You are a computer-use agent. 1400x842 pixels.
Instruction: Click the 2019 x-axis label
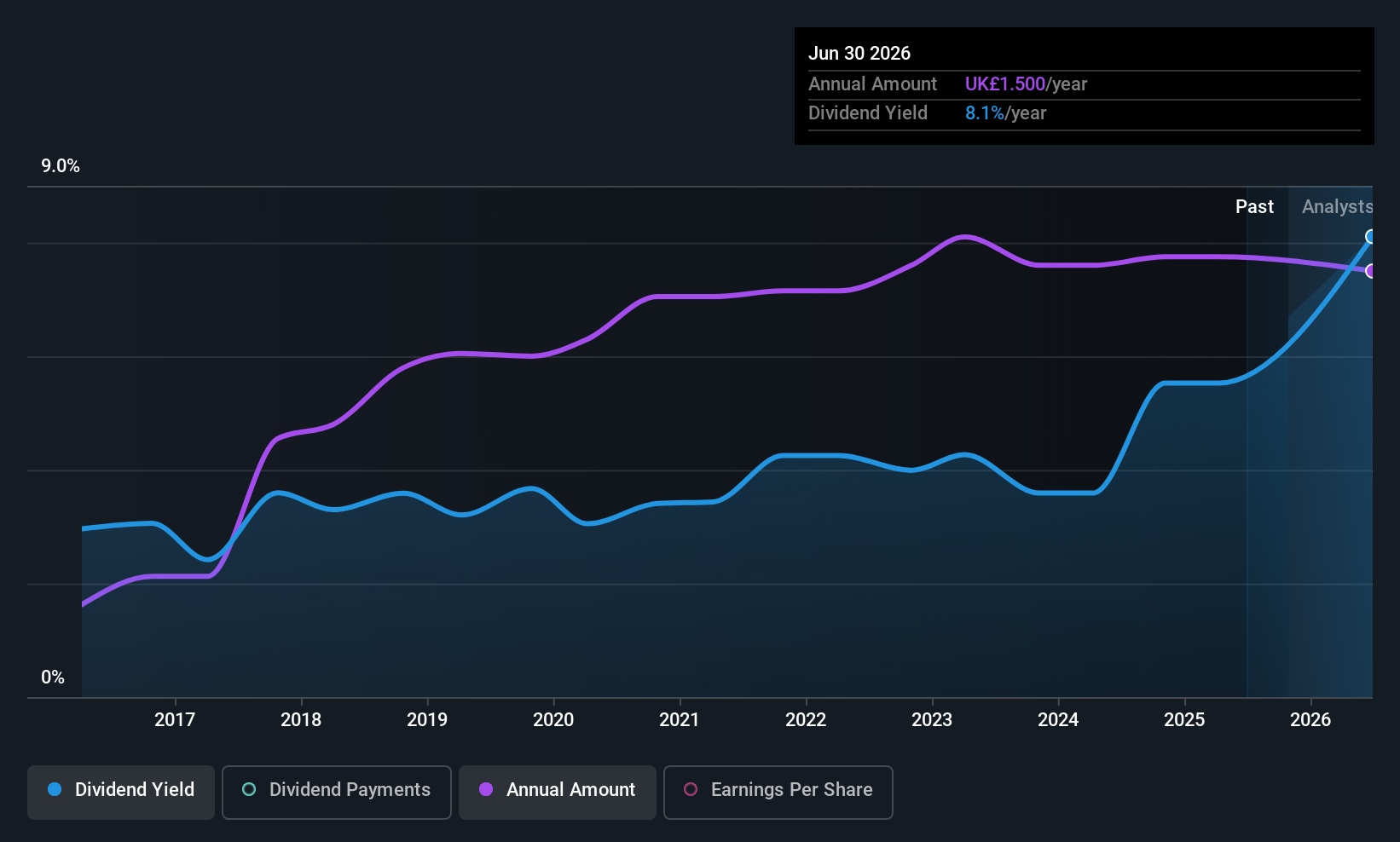pyautogui.click(x=427, y=719)
